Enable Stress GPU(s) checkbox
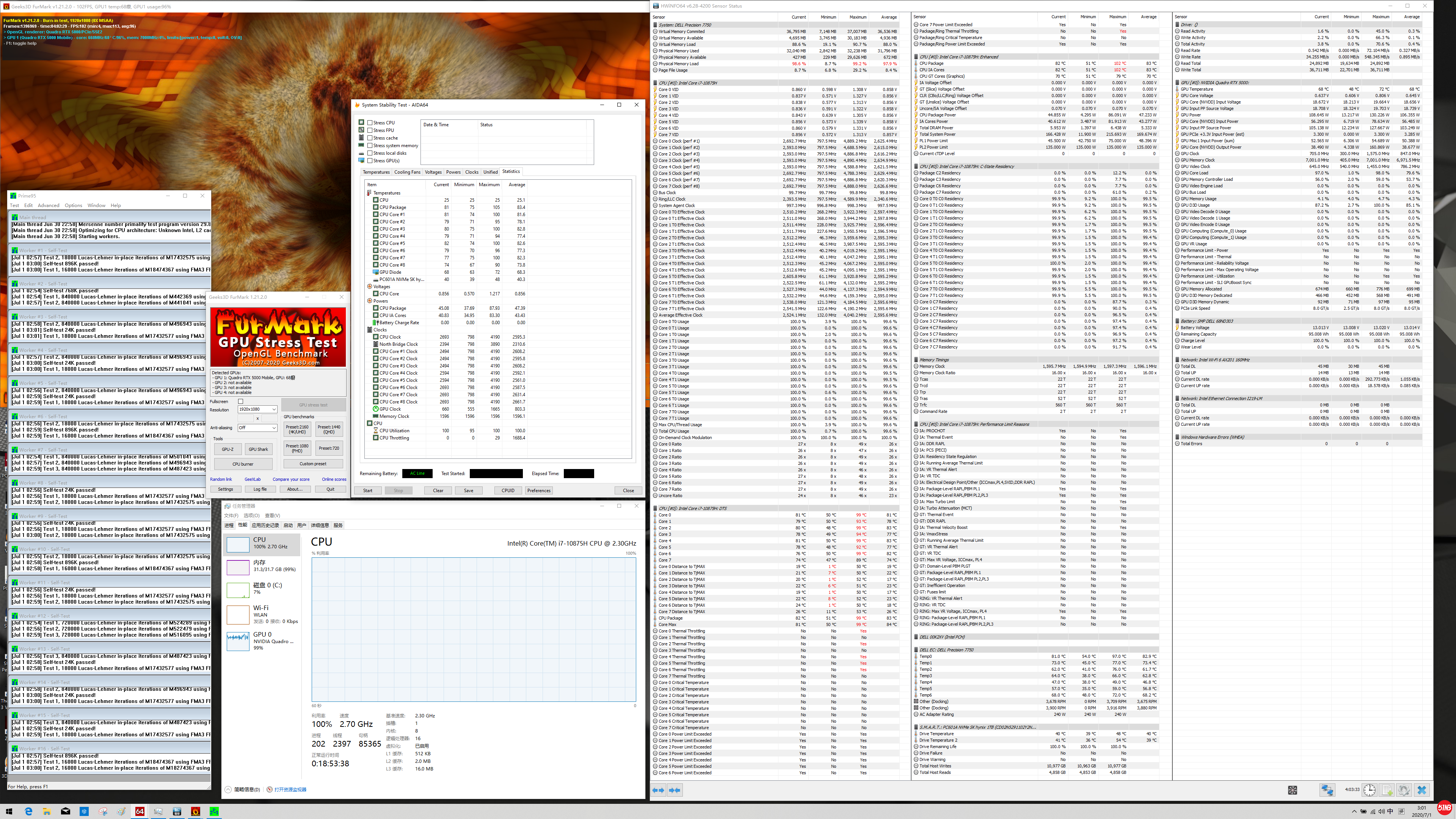 click(370, 160)
